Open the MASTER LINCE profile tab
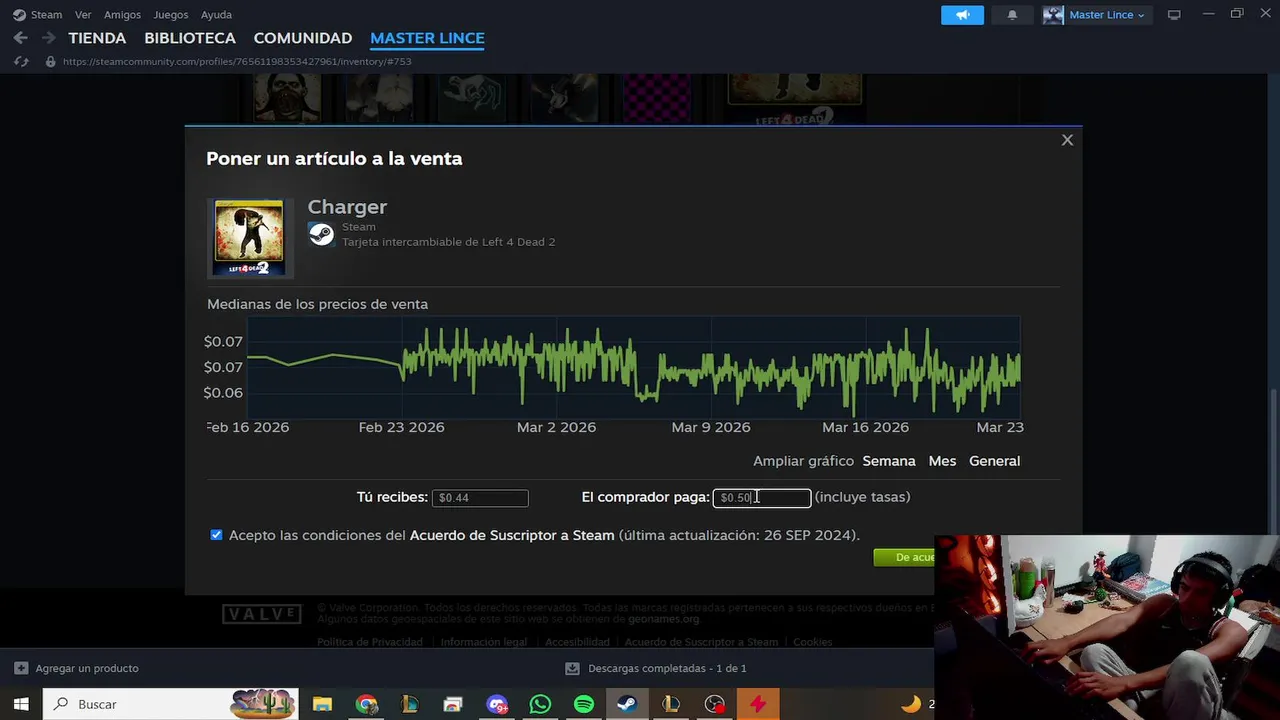The height and width of the screenshot is (720, 1280). coord(427,38)
